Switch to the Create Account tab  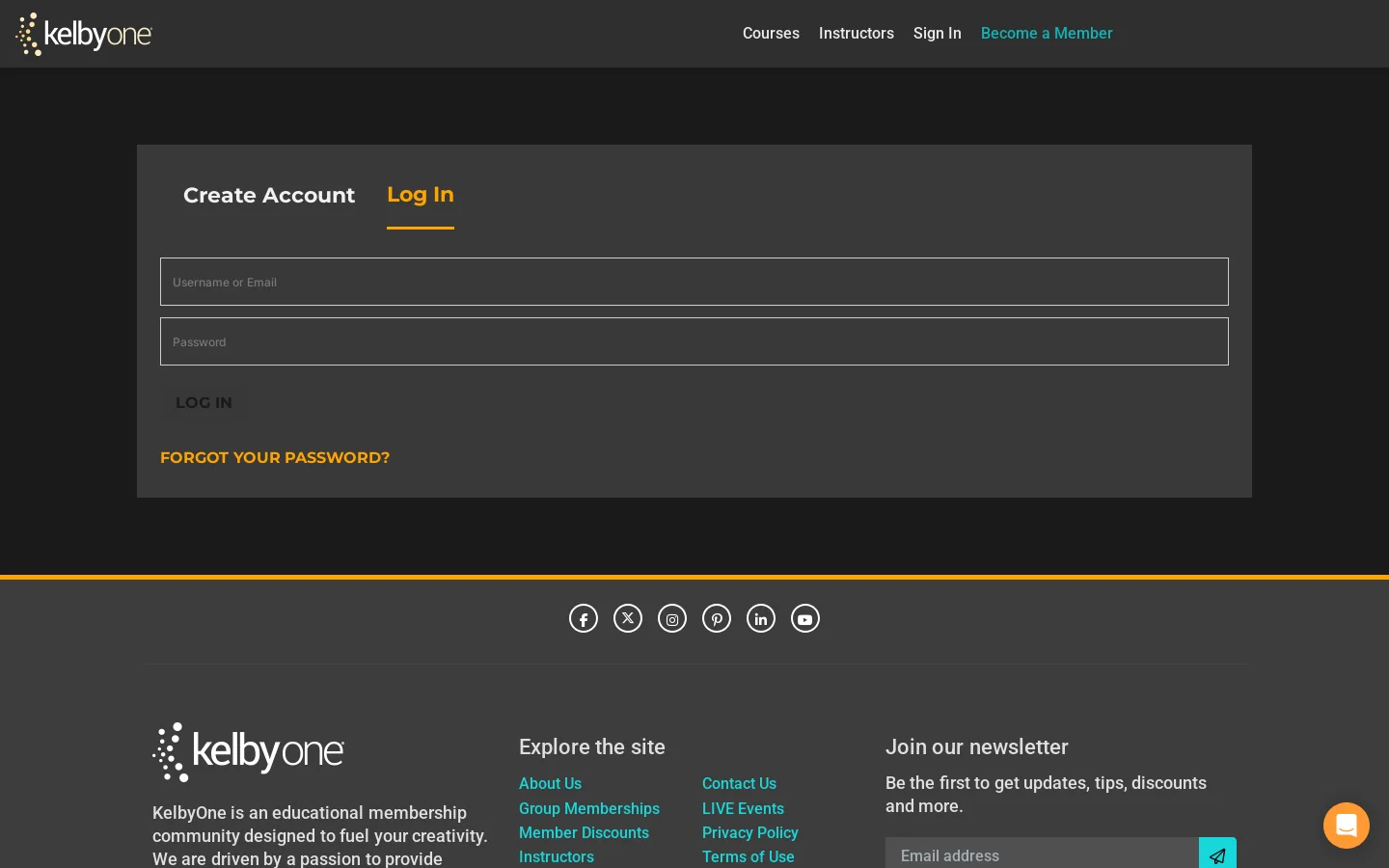point(269,195)
